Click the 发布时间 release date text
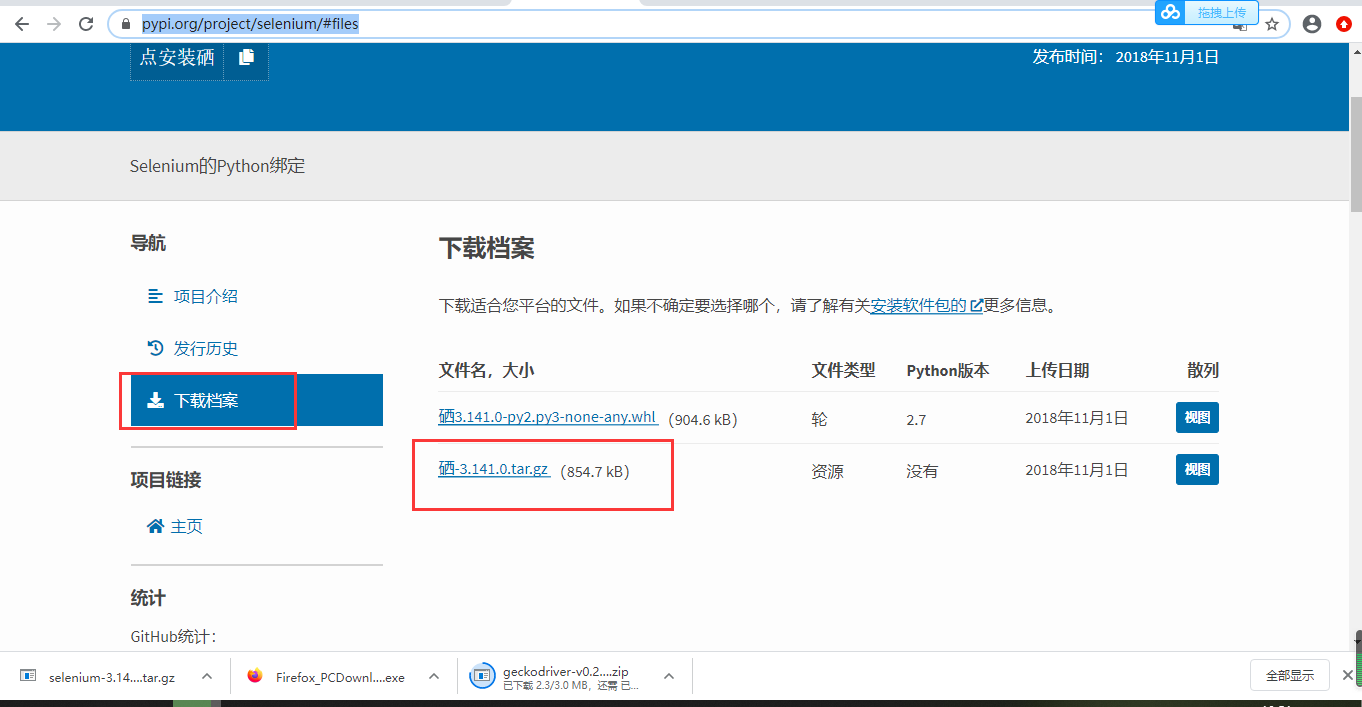1362x707 pixels. (x=1126, y=57)
